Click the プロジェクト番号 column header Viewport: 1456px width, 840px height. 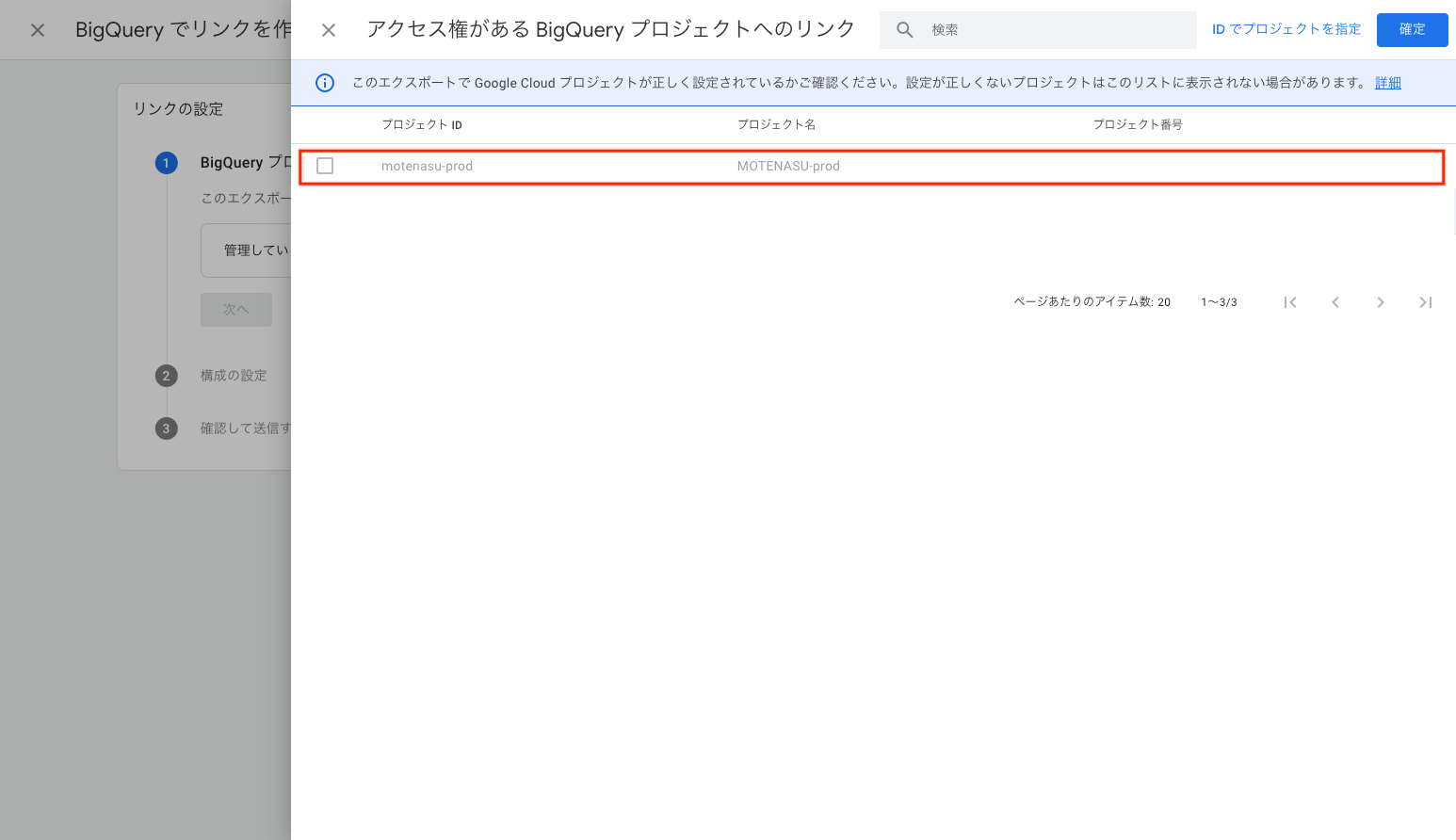(x=1137, y=124)
